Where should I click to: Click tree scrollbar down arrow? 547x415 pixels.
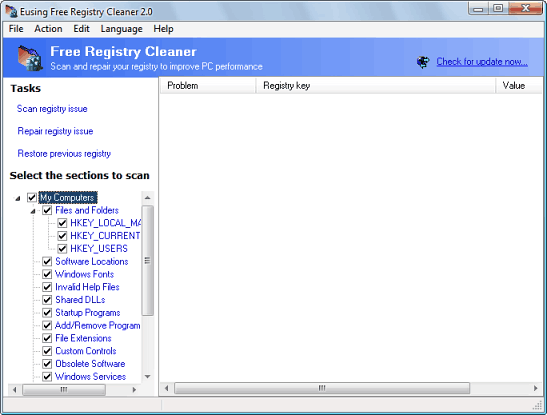[148, 377]
